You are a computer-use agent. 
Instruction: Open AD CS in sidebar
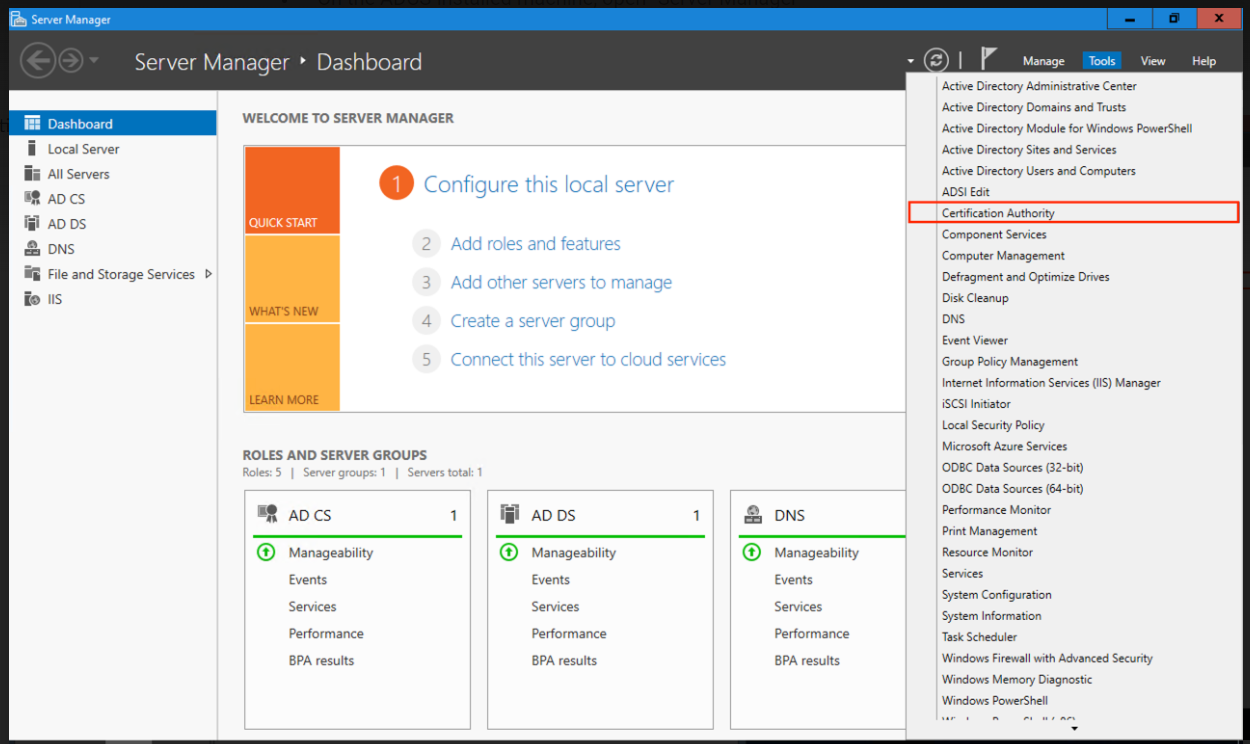(113, 199)
